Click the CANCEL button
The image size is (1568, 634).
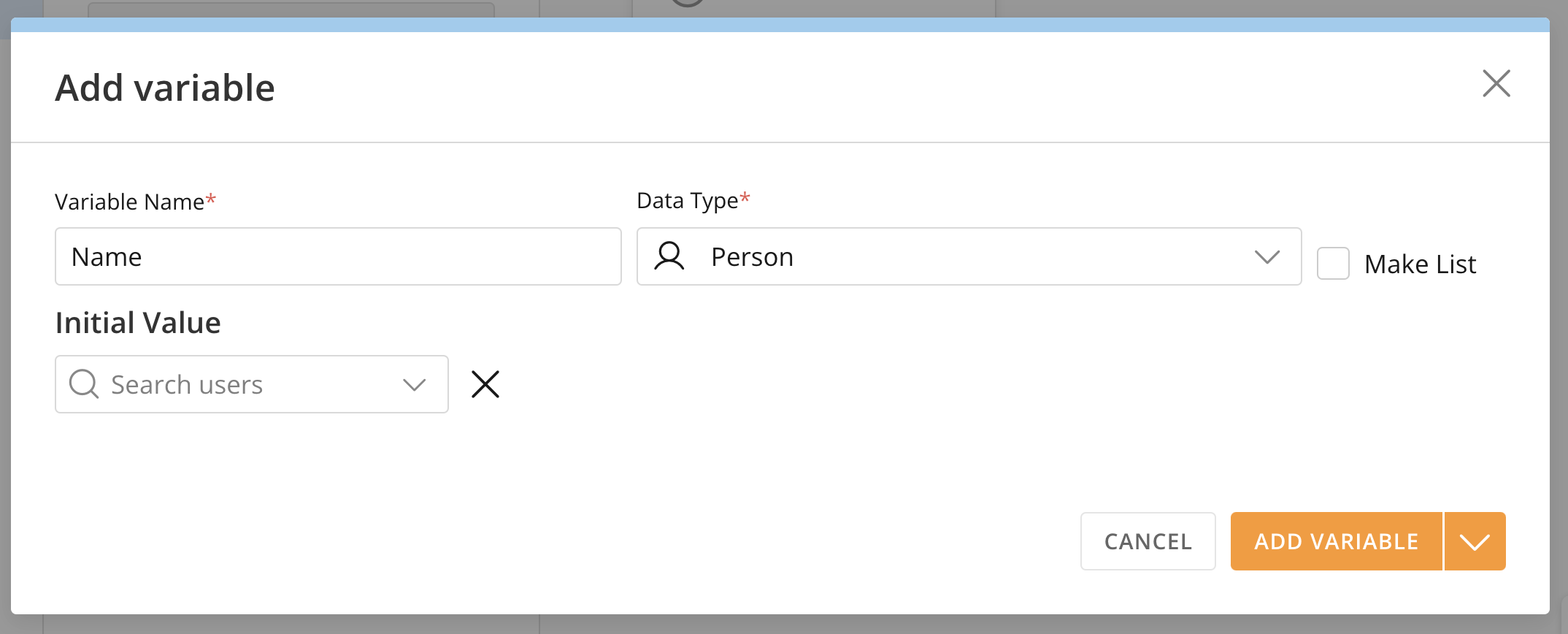[1148, 541]
